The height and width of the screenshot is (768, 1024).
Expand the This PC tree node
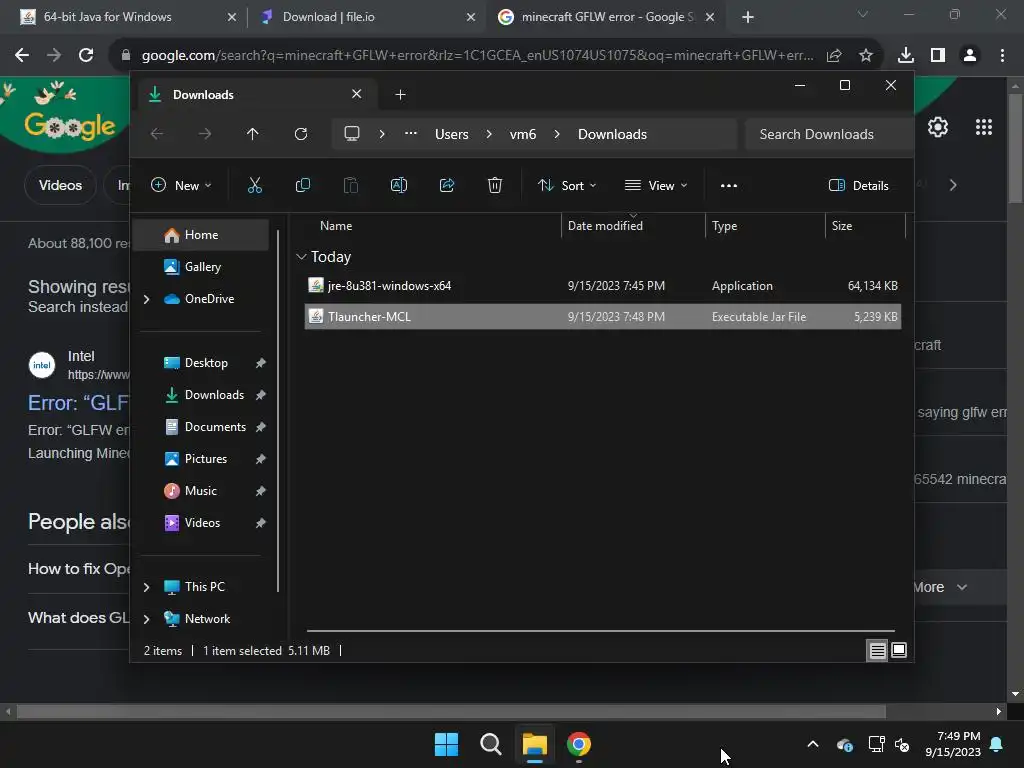(146, 587)
